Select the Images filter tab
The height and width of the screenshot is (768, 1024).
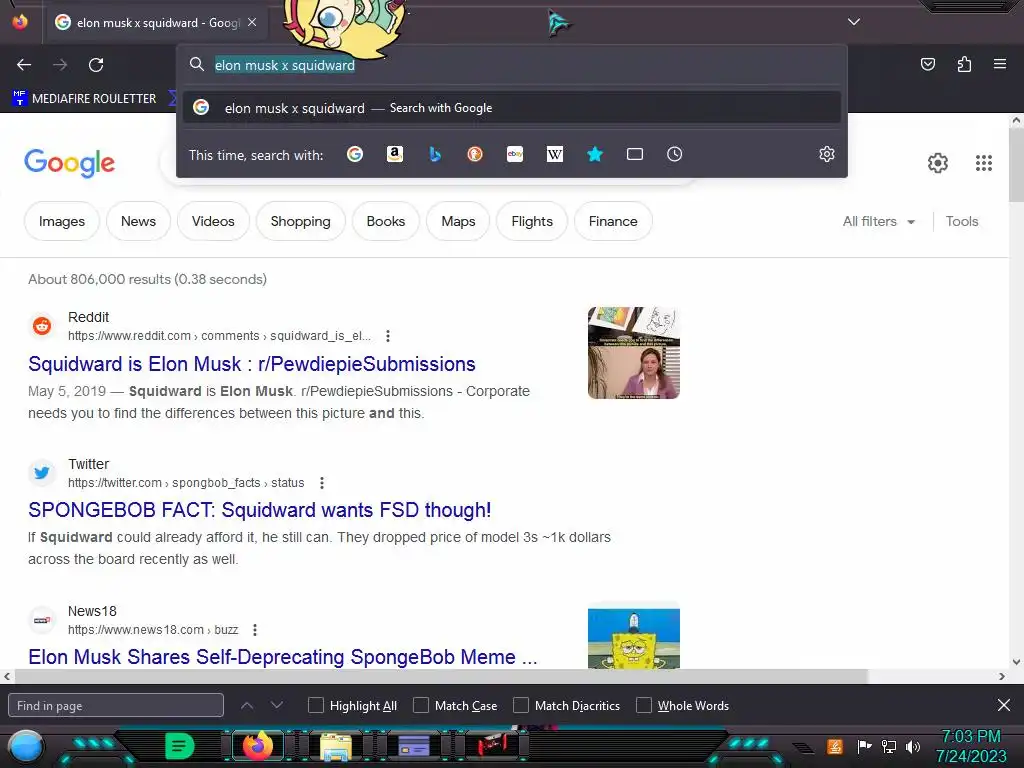point(62,221)
